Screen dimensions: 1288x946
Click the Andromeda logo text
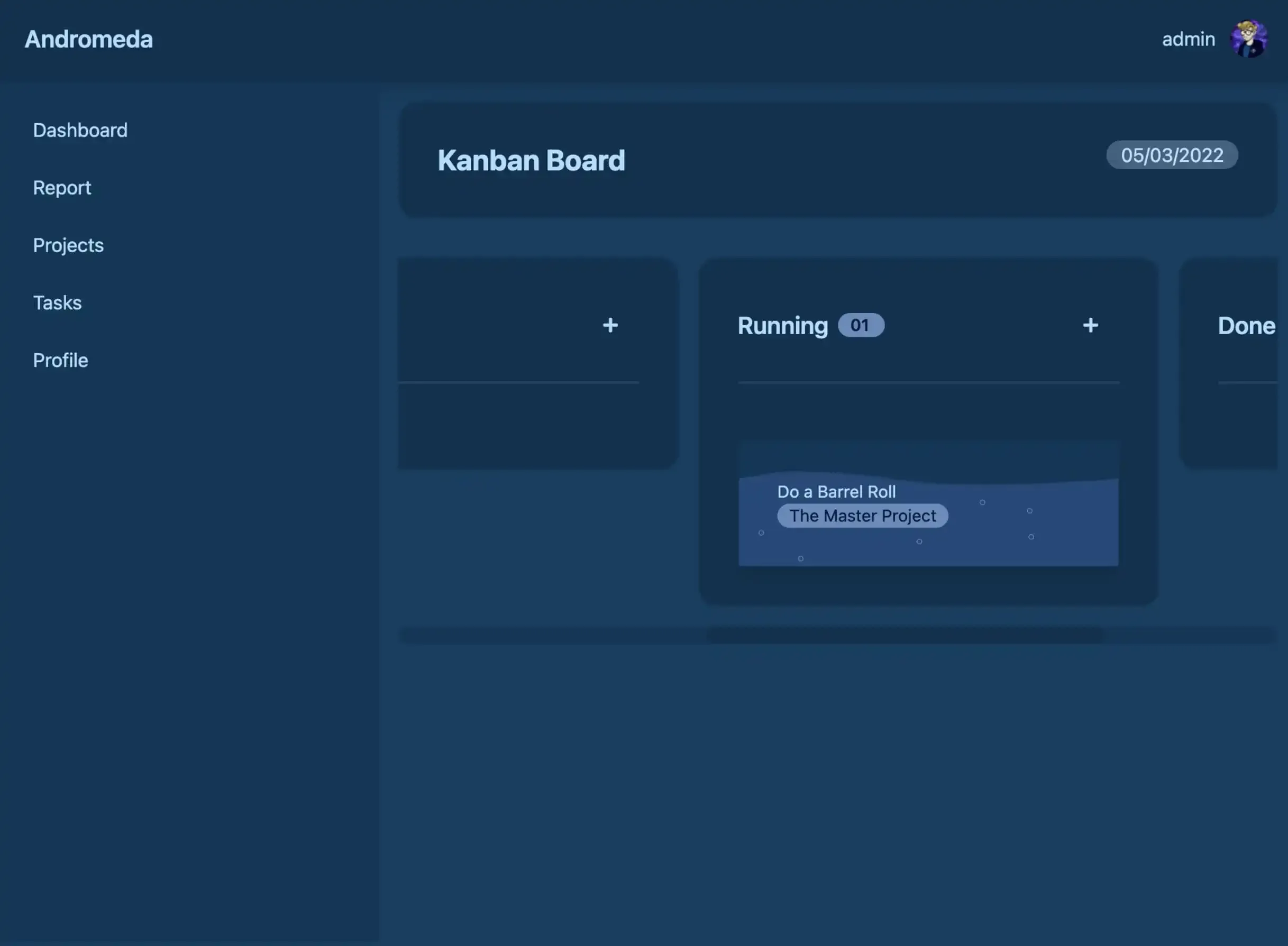[x=89, y=40]
